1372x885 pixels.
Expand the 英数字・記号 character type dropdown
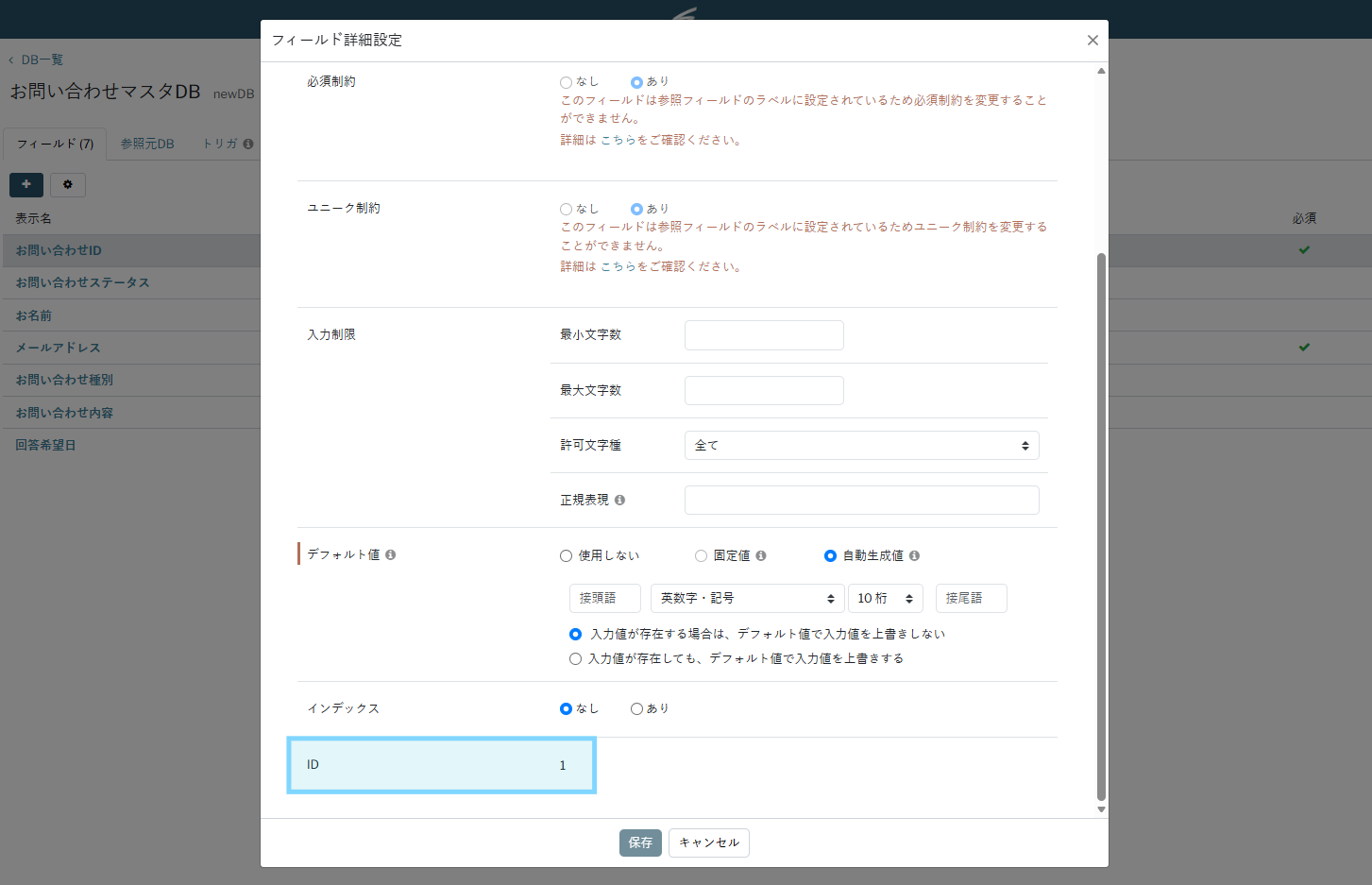[x=747, y=599]
